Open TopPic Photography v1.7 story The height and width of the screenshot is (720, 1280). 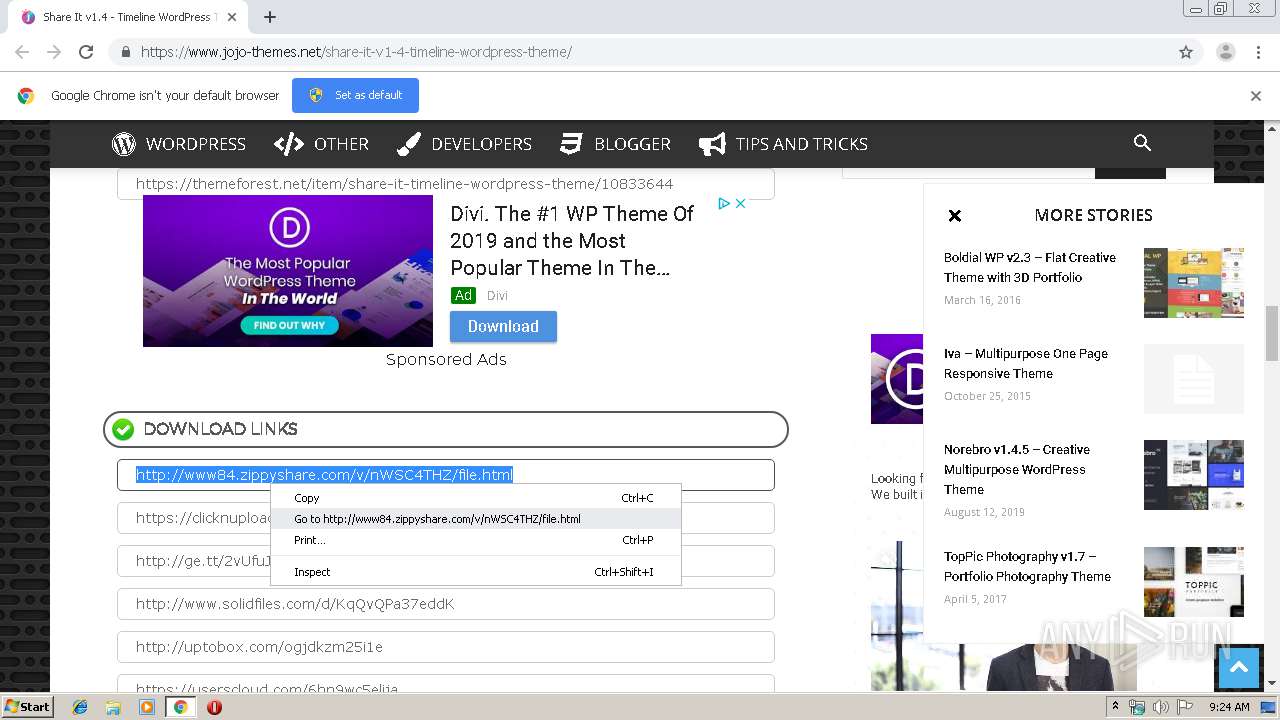[x=1027, y=566]
